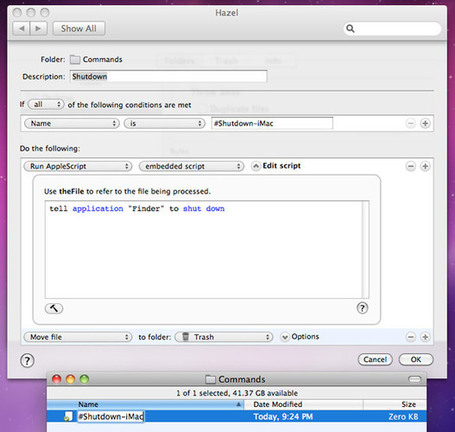Click the Show All button

pyautogui.click(x=79, y=29)
